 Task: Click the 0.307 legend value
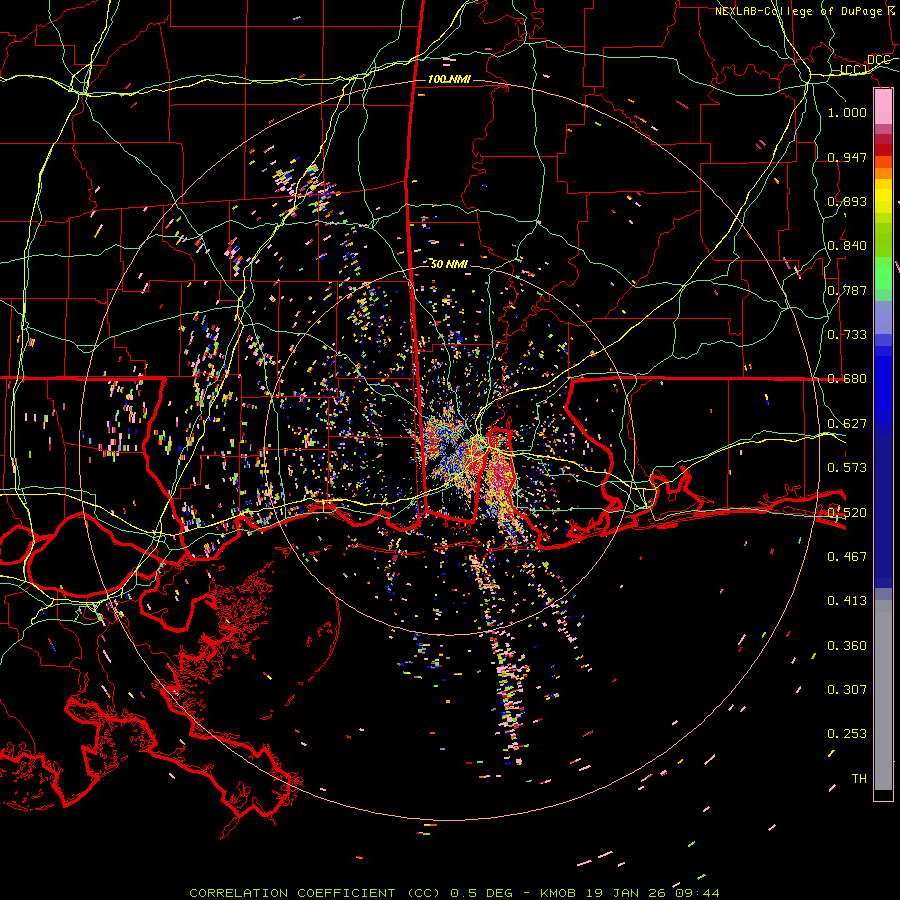847,689
